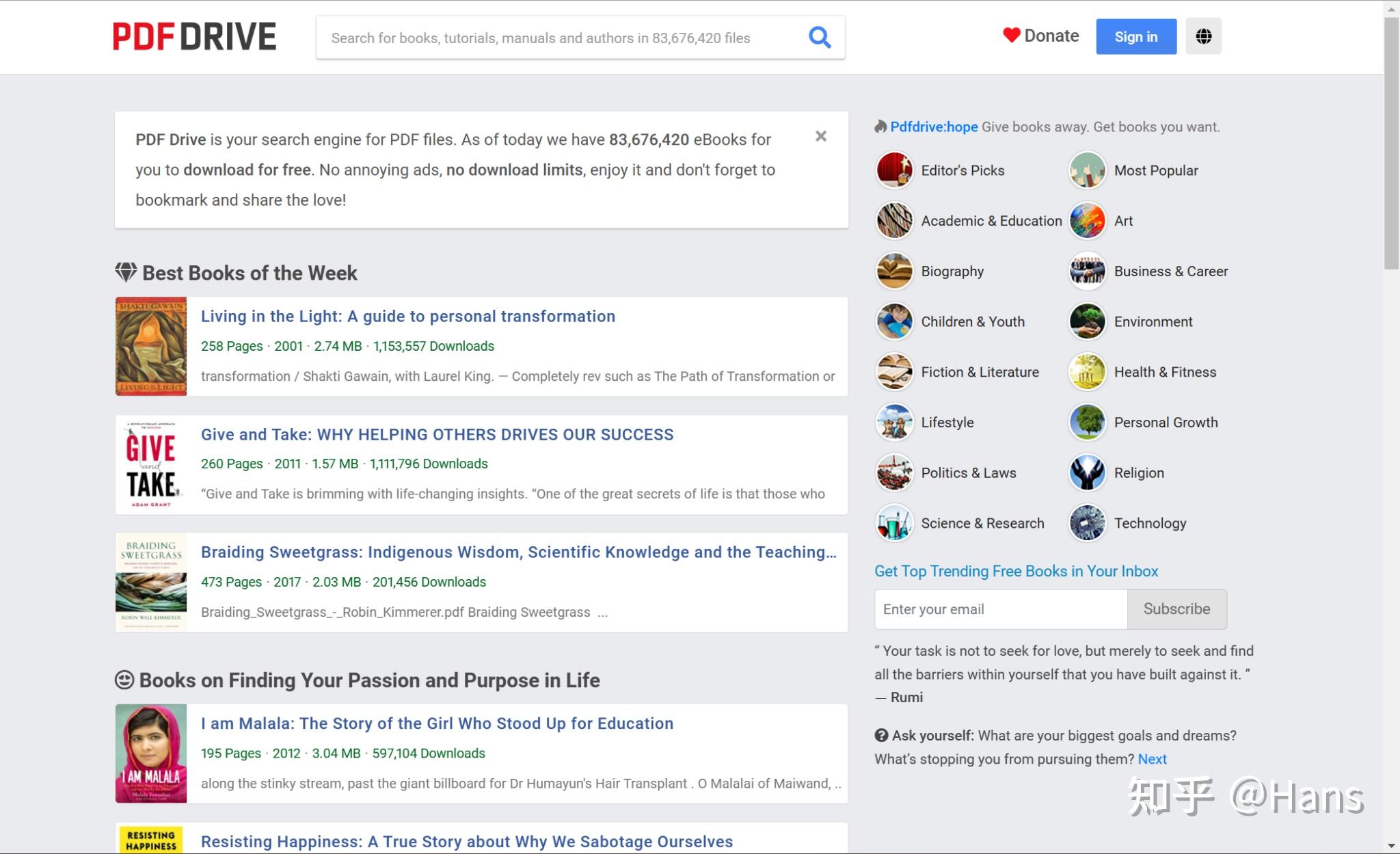Open the Editor's Picks category icon
The image size is (1400, 854).
pyautogui.click(x=894, y=170)
